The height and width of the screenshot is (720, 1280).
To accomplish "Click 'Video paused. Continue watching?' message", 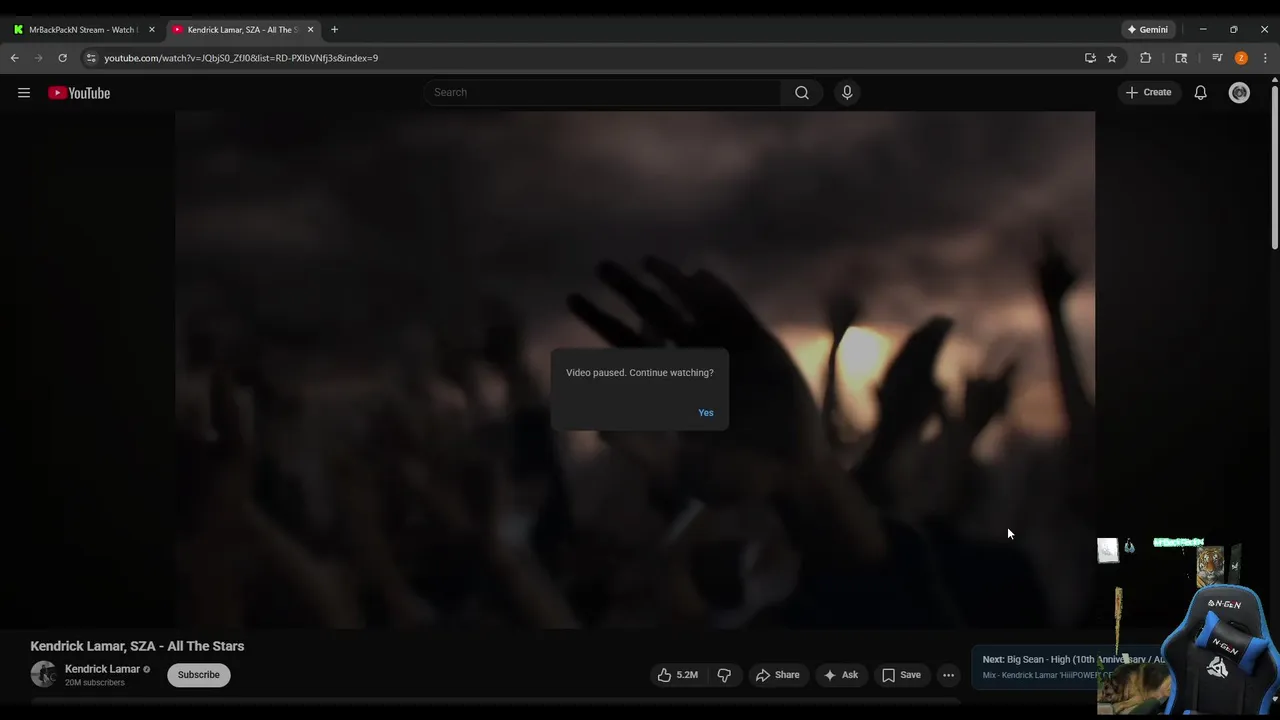I will coord(640,373).
